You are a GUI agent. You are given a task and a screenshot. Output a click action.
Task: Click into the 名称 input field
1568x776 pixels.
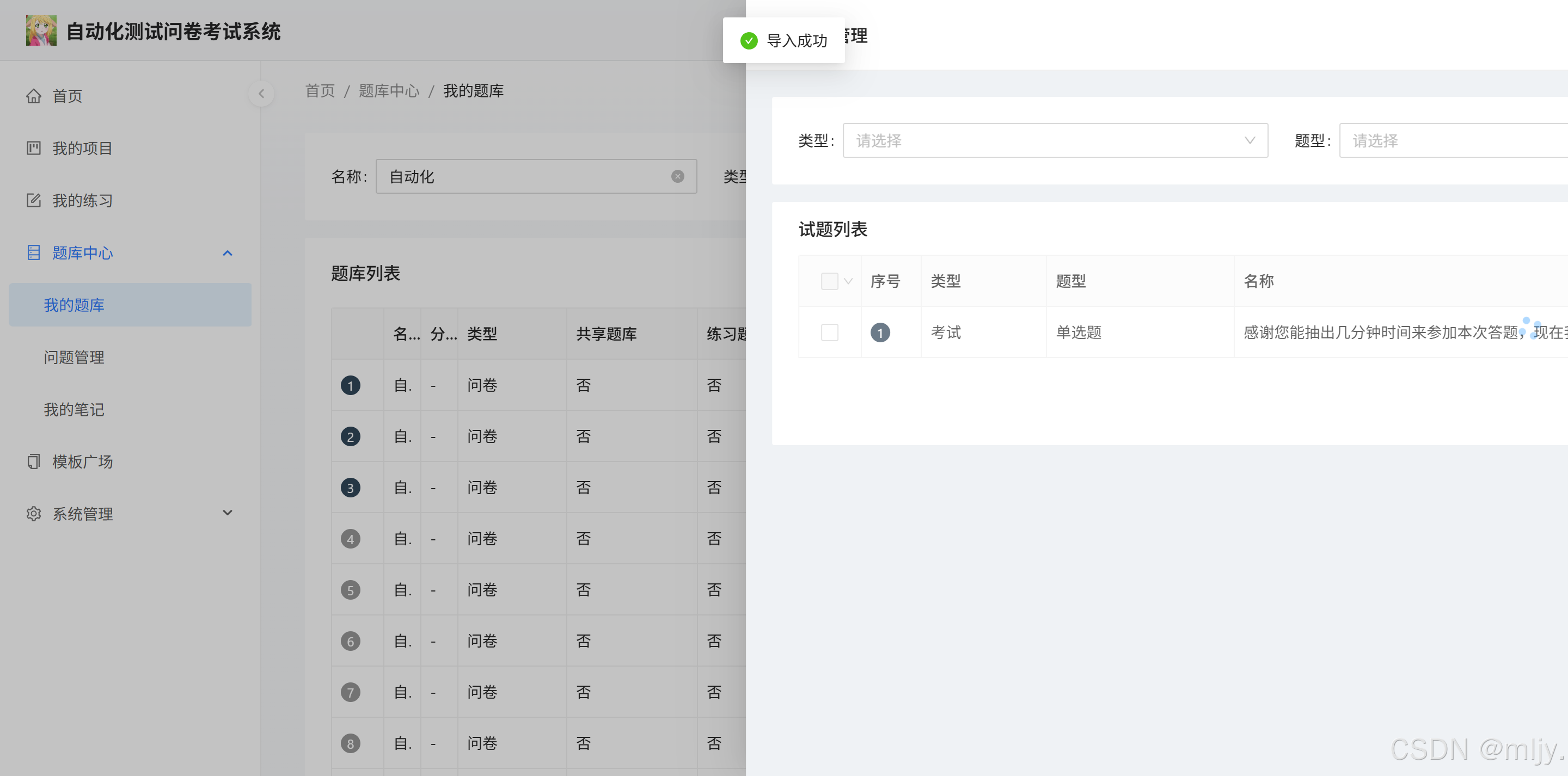[523, 176]
